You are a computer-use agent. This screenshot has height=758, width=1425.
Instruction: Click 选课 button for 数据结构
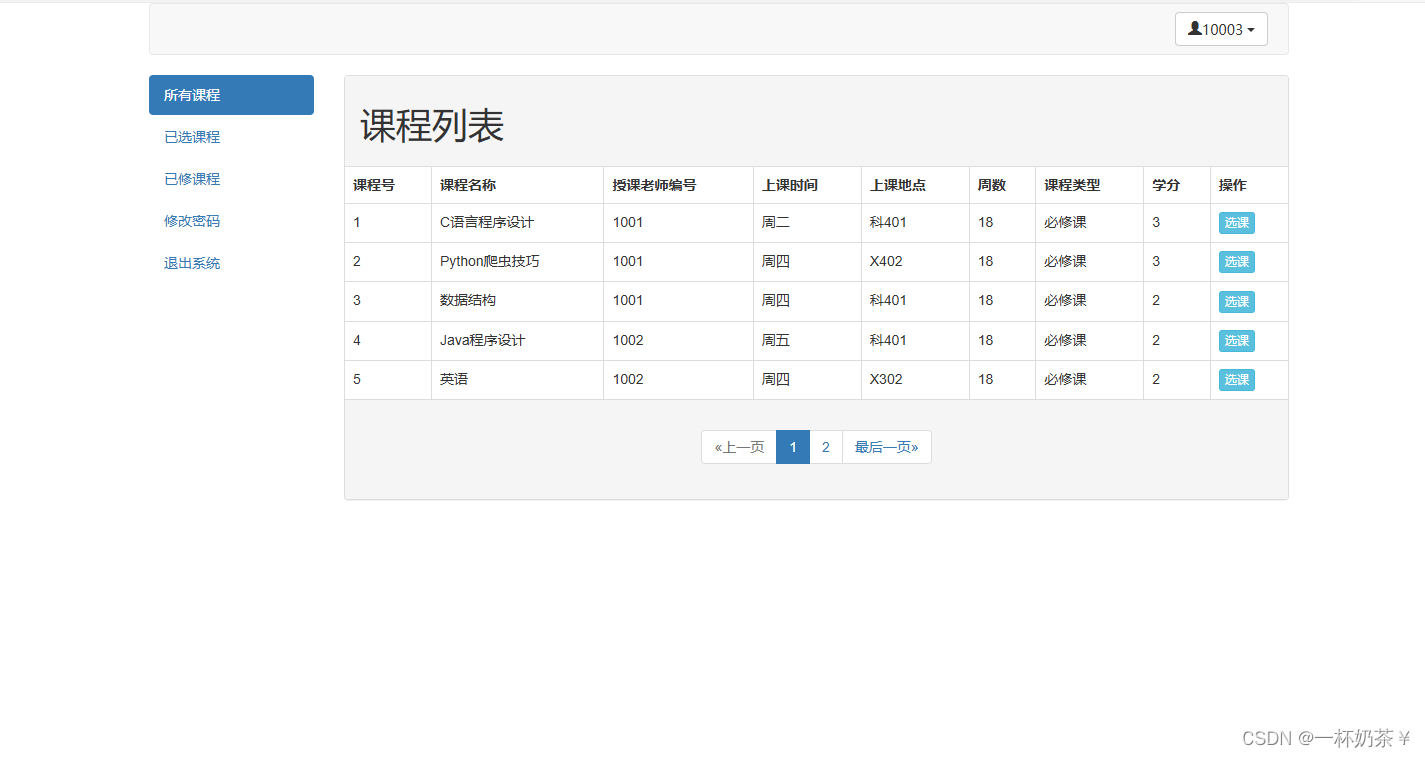1236,302
